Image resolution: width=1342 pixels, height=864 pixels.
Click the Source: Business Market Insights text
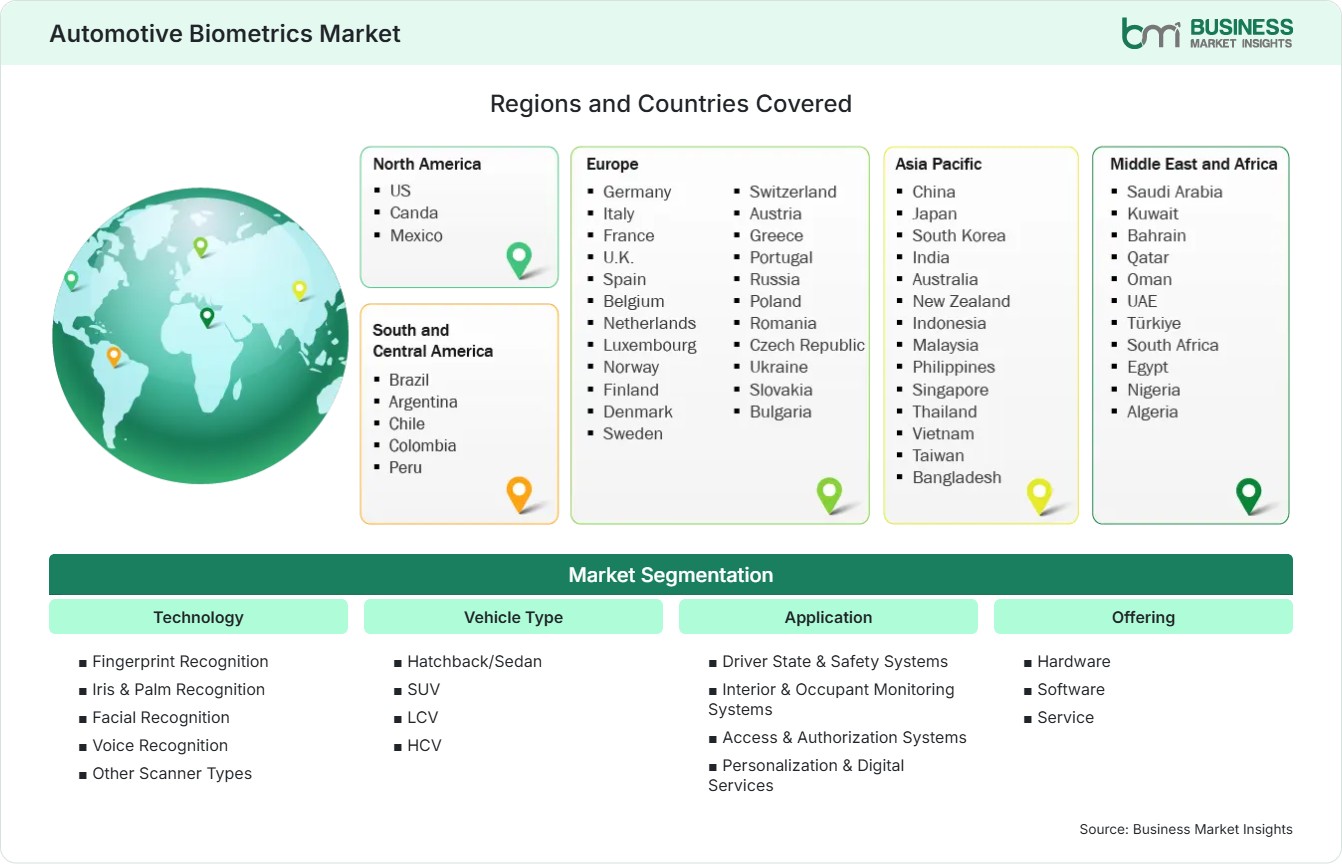(1186, 829)
